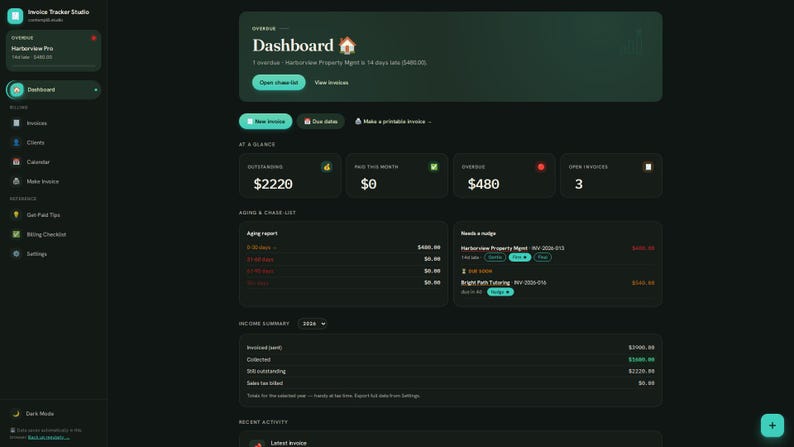Switch to the Due dates tab button
The image size is (794, 447).
pyautogui.click(x=321, y=121)
